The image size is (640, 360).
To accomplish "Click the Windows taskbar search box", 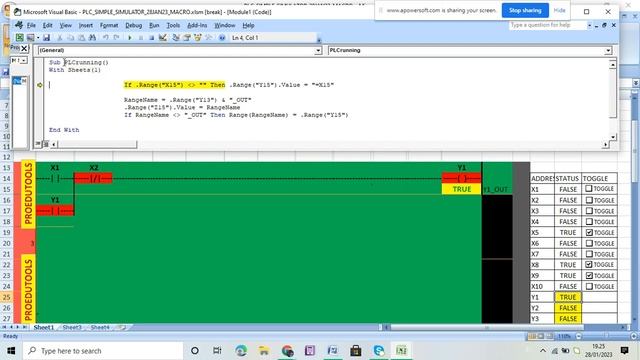I will [103, 351].
